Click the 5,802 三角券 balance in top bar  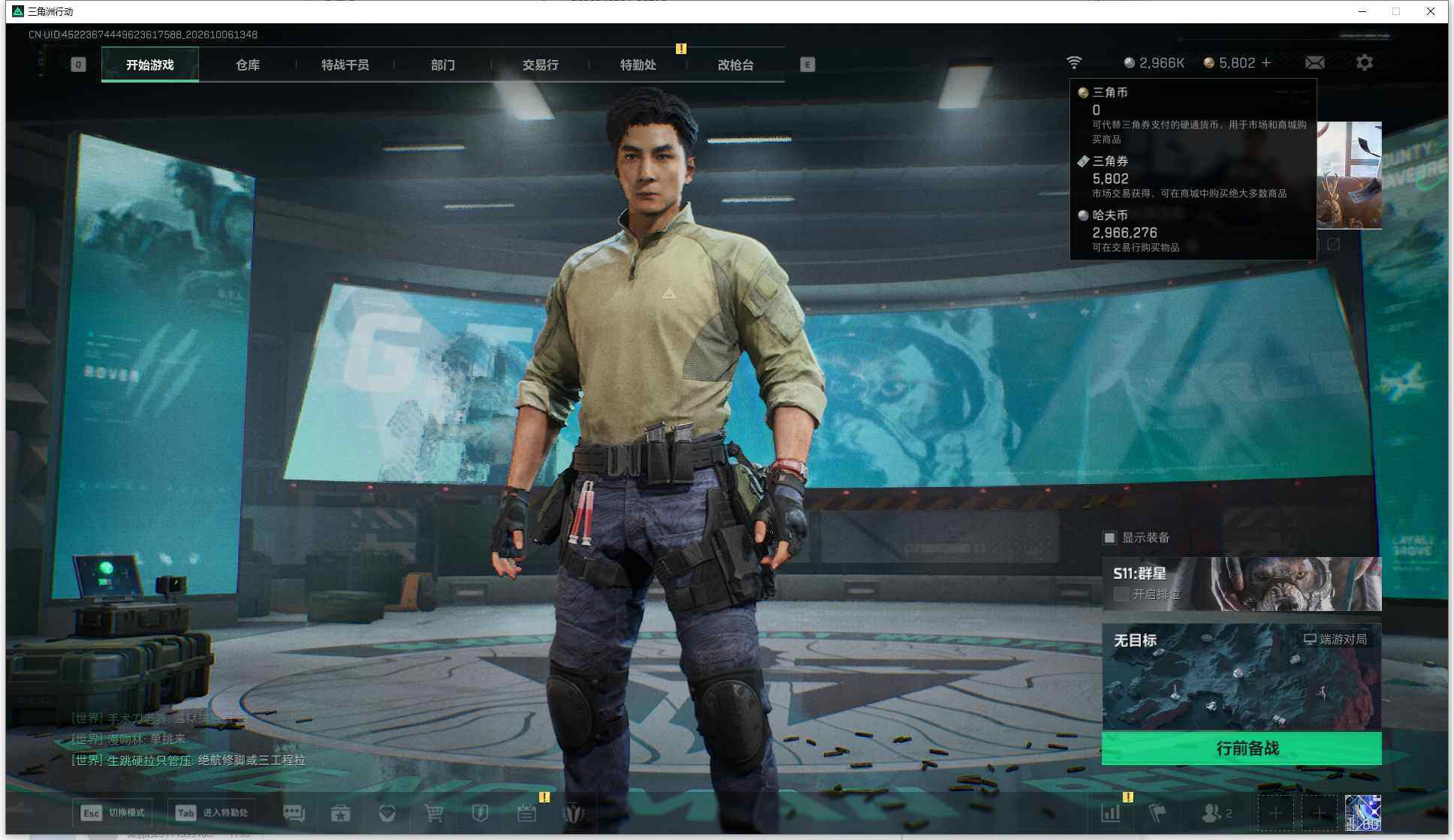[x=1229, y=63]
